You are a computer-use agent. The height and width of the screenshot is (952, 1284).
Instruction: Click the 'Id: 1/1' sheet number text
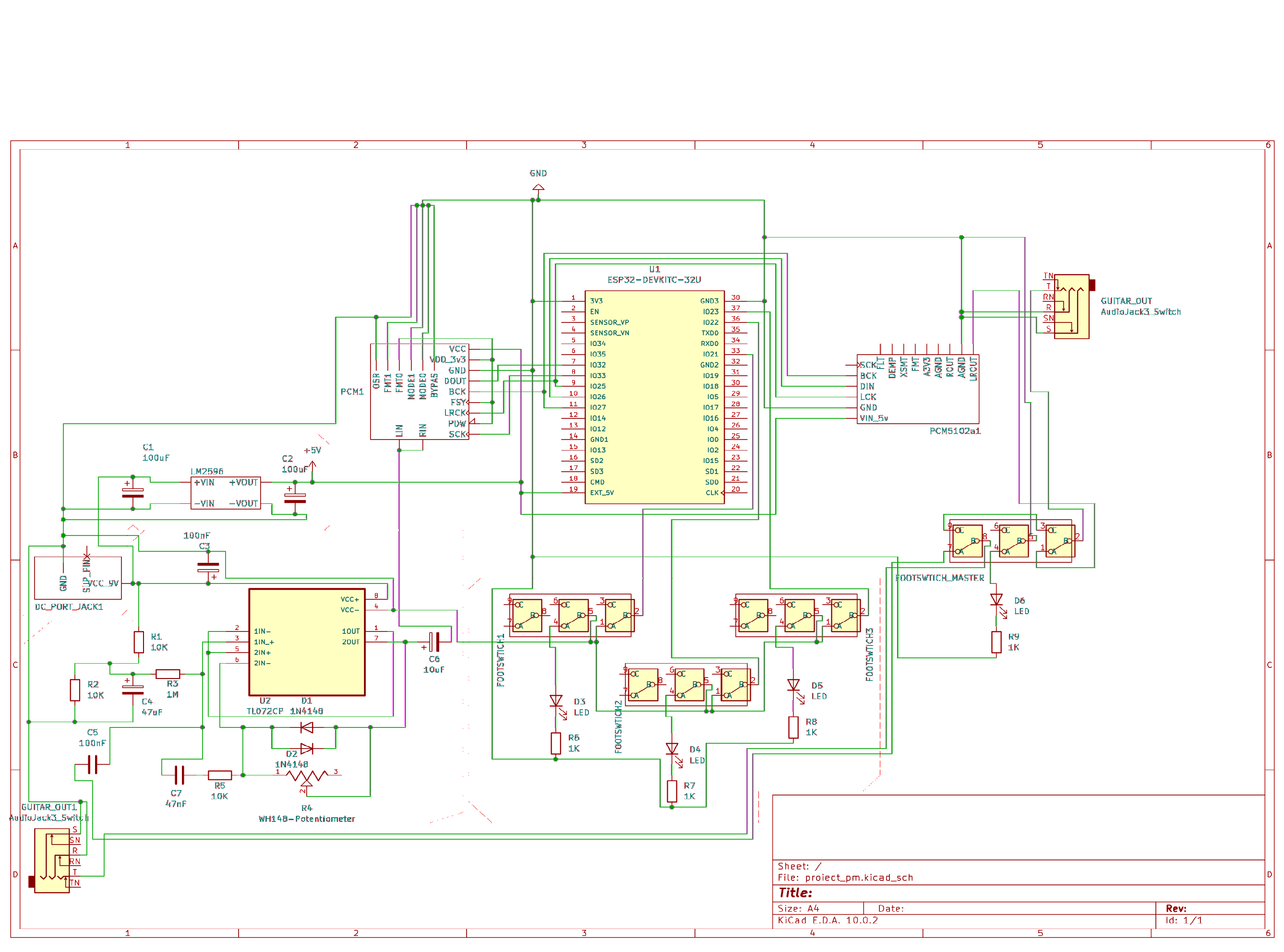click(1184, 920)
